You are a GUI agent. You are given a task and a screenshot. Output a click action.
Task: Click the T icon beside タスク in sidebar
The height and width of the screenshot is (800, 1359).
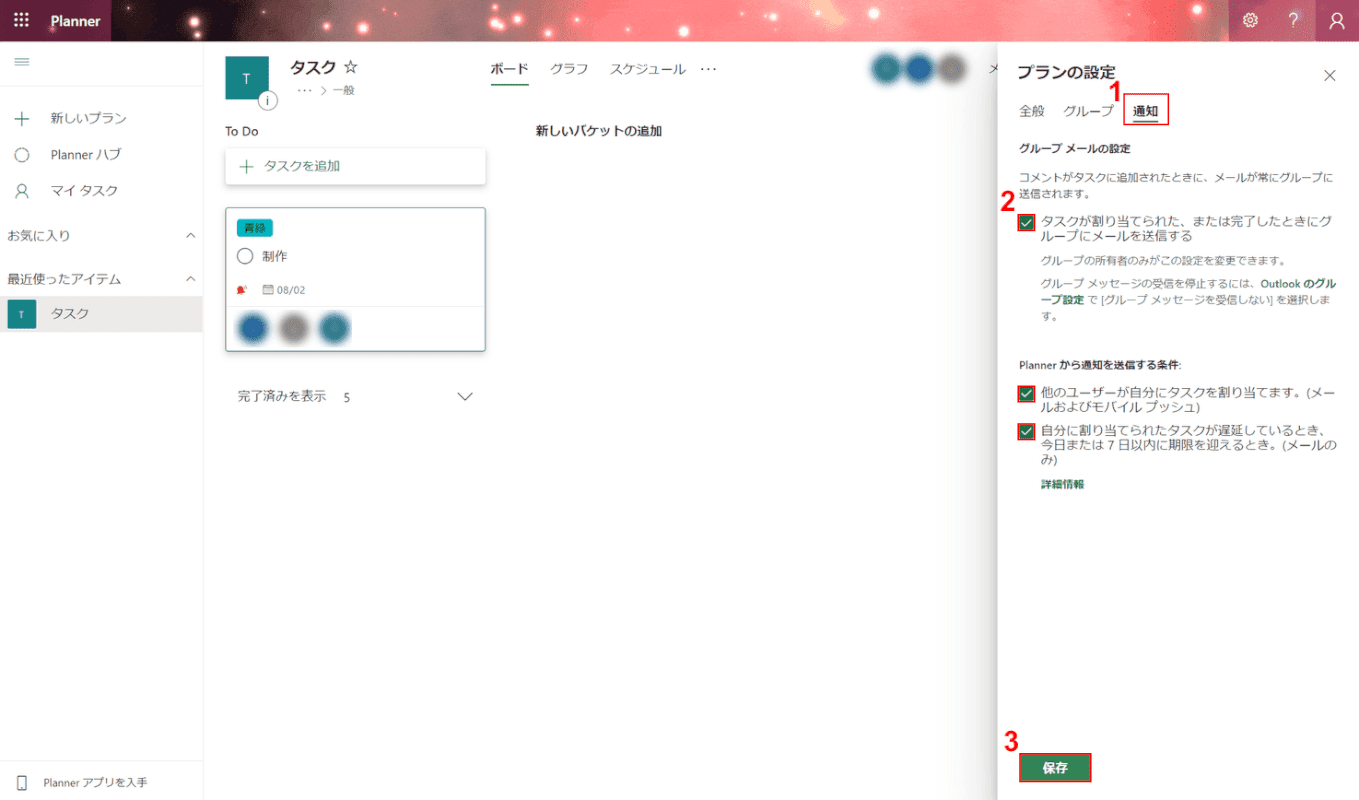(x=22, y=314)
